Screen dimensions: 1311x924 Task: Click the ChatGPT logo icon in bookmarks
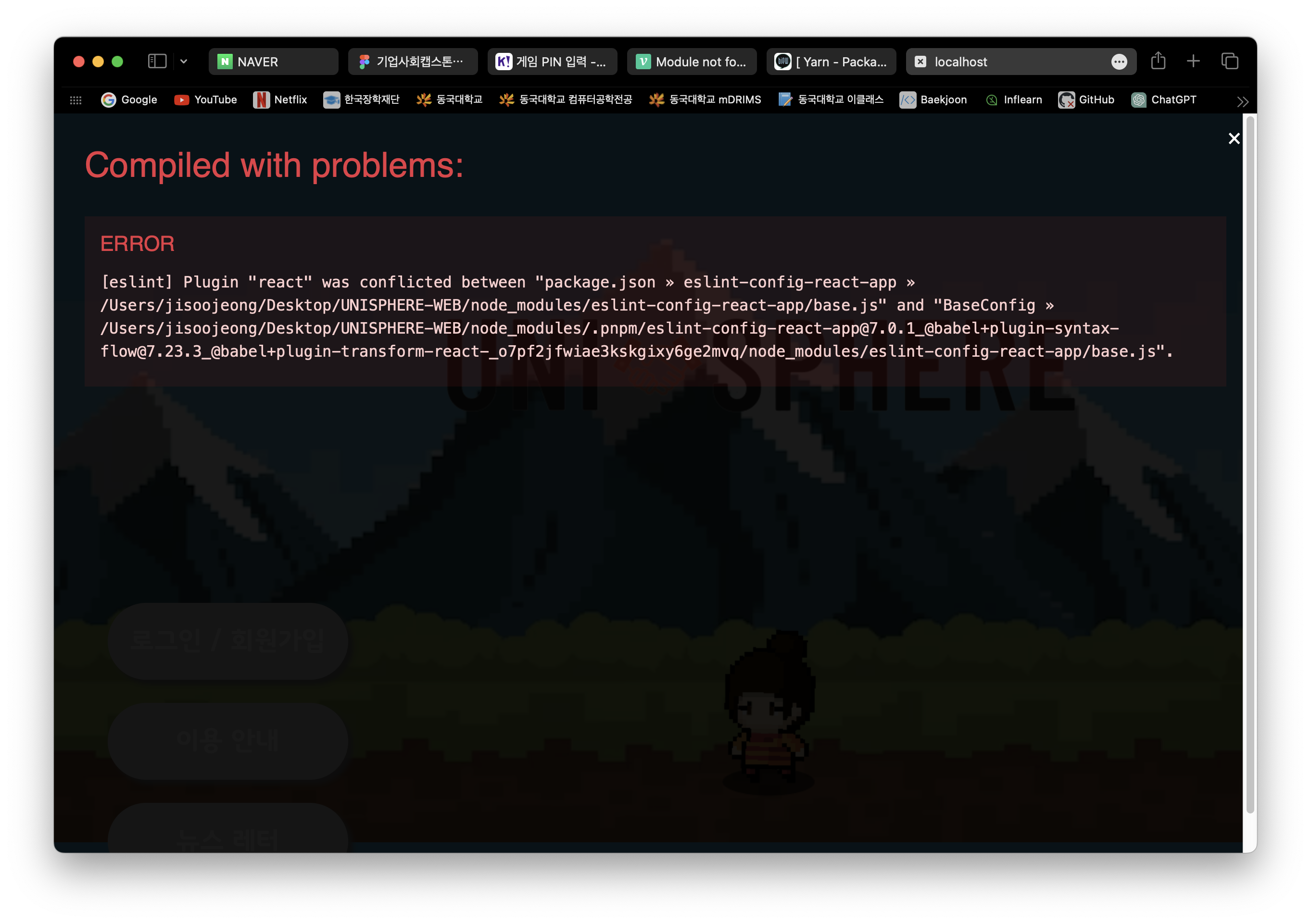point(1138,100)
